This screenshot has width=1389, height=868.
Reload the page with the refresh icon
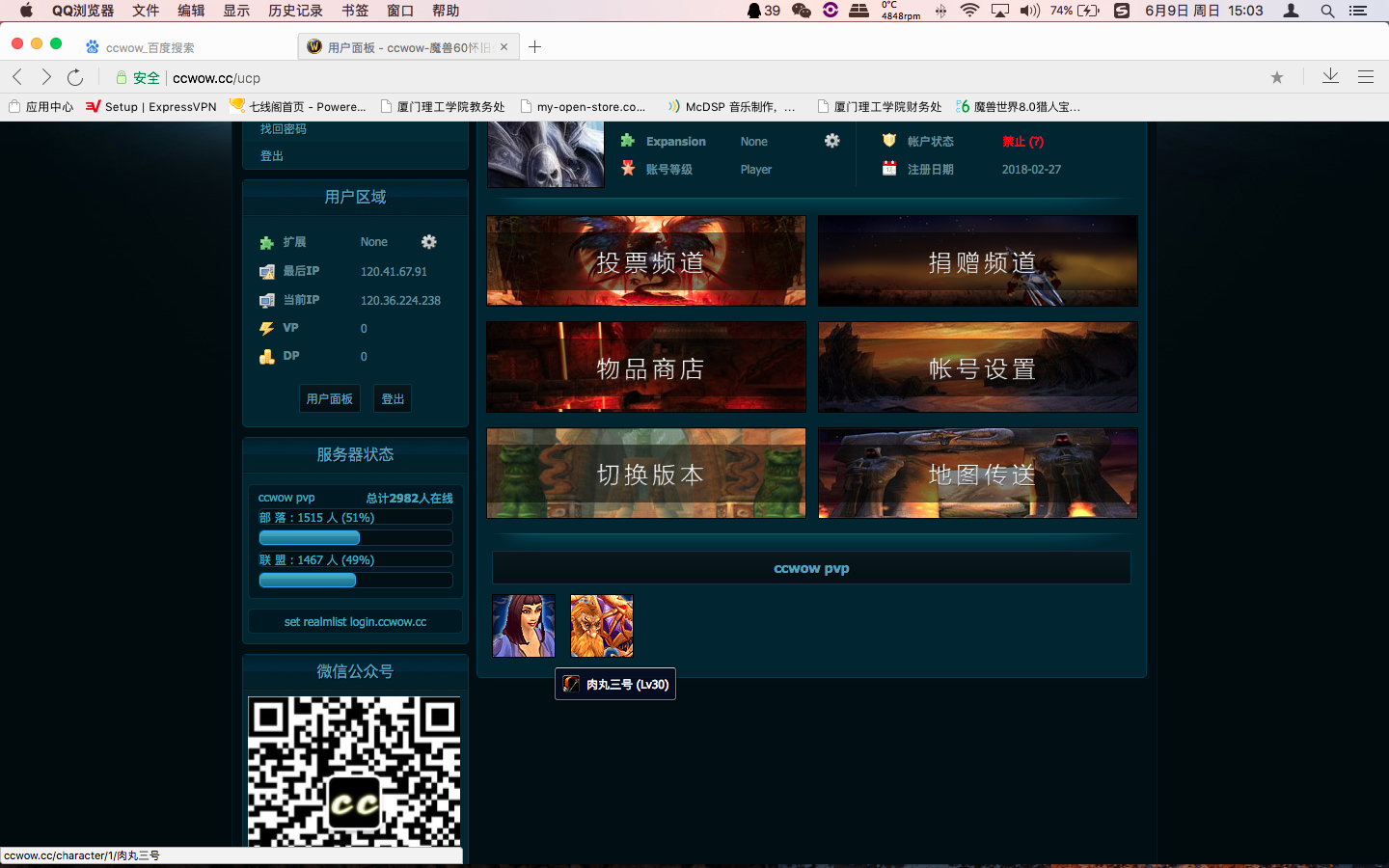75,77
